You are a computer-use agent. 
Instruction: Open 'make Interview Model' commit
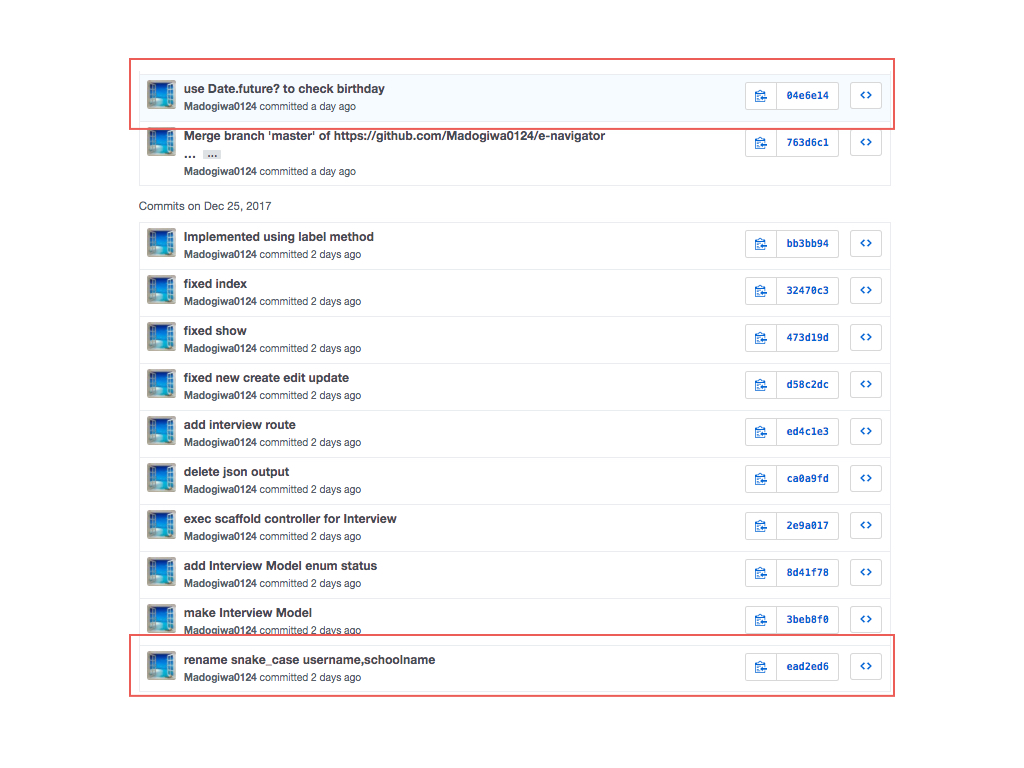click(x=248, y=613)
